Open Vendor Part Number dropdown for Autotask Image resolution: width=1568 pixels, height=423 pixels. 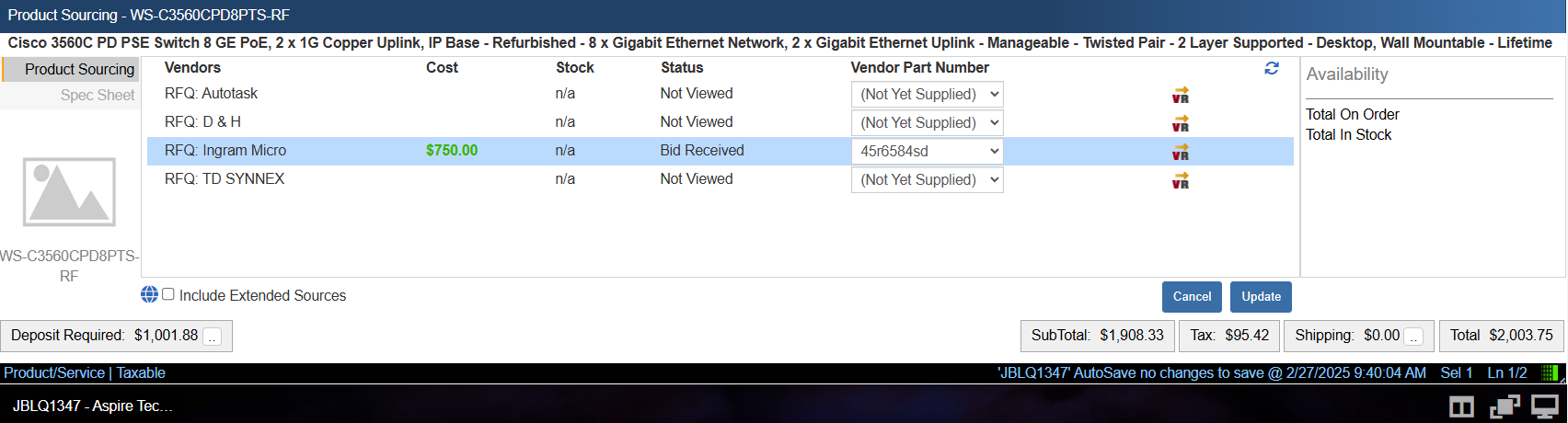[927, 94]
